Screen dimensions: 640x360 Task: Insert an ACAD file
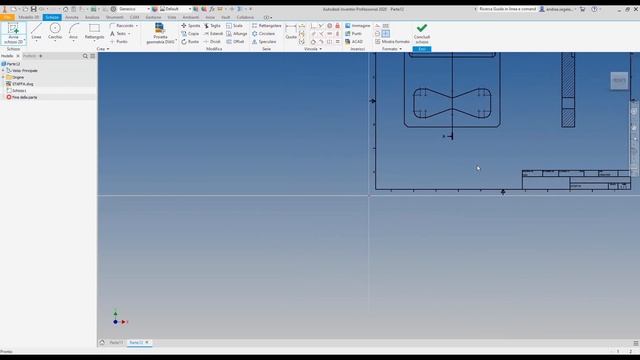coord(354,42)
